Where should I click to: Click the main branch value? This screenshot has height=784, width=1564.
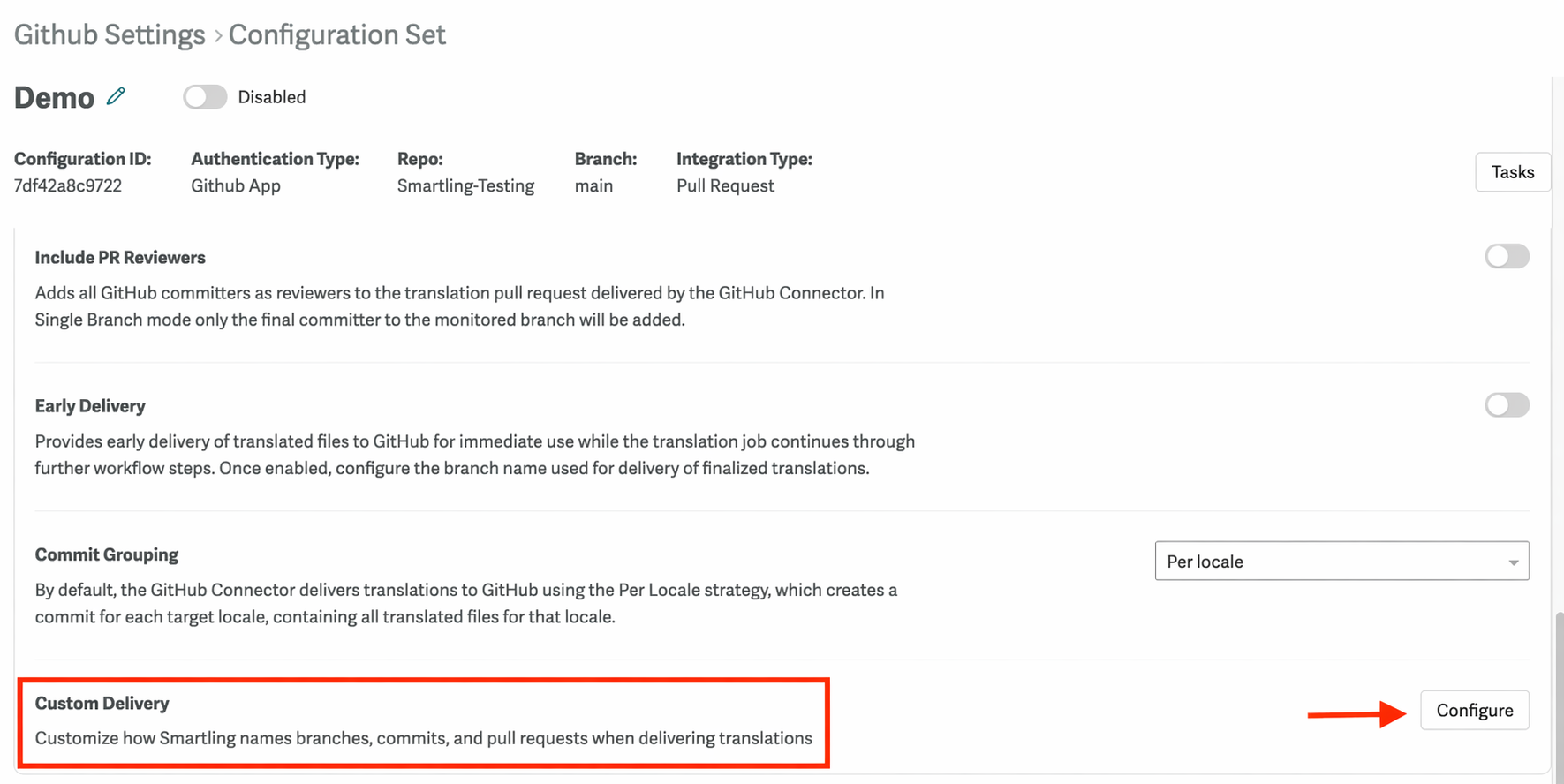click(x=593, y=186)
